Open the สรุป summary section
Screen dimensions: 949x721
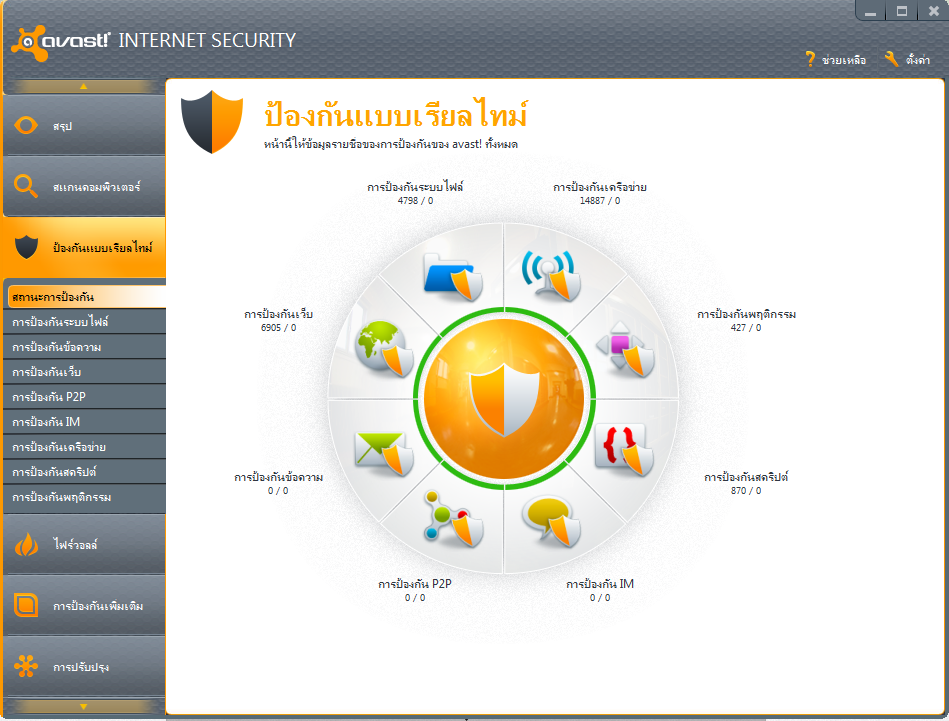click(84, 125)
